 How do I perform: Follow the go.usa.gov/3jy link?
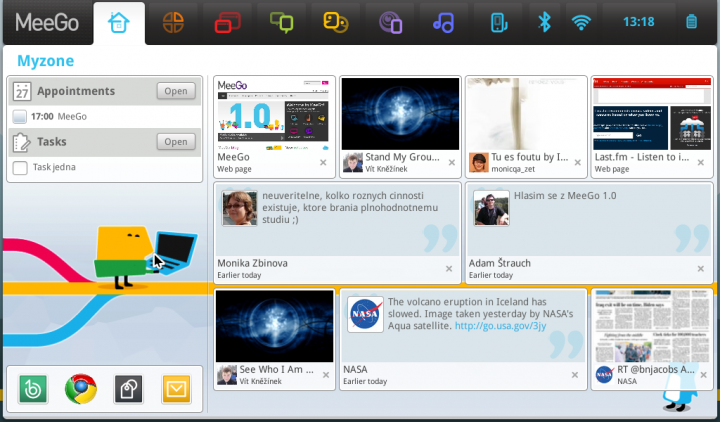click(x=501, y=326)
